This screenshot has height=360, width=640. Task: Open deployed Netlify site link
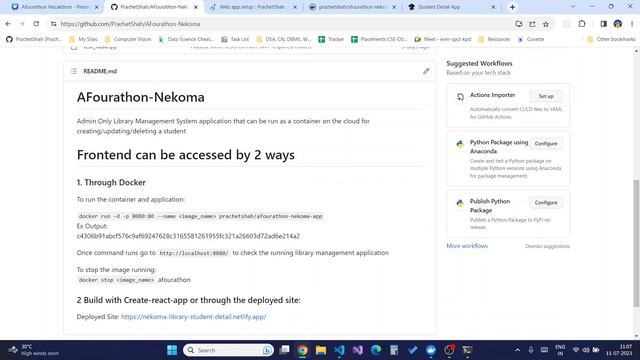pos(193,317)
